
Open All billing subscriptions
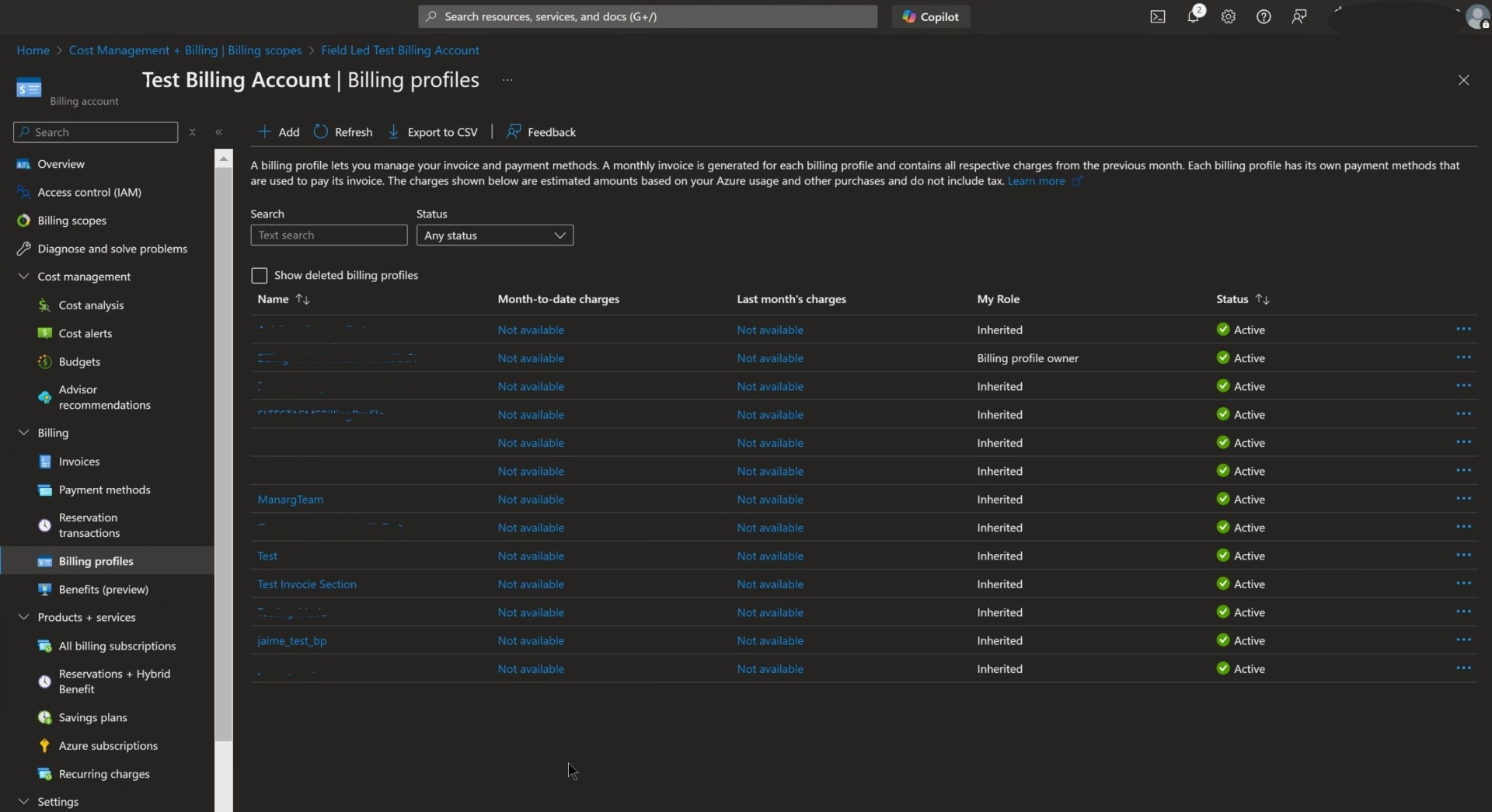click(117, 646)
